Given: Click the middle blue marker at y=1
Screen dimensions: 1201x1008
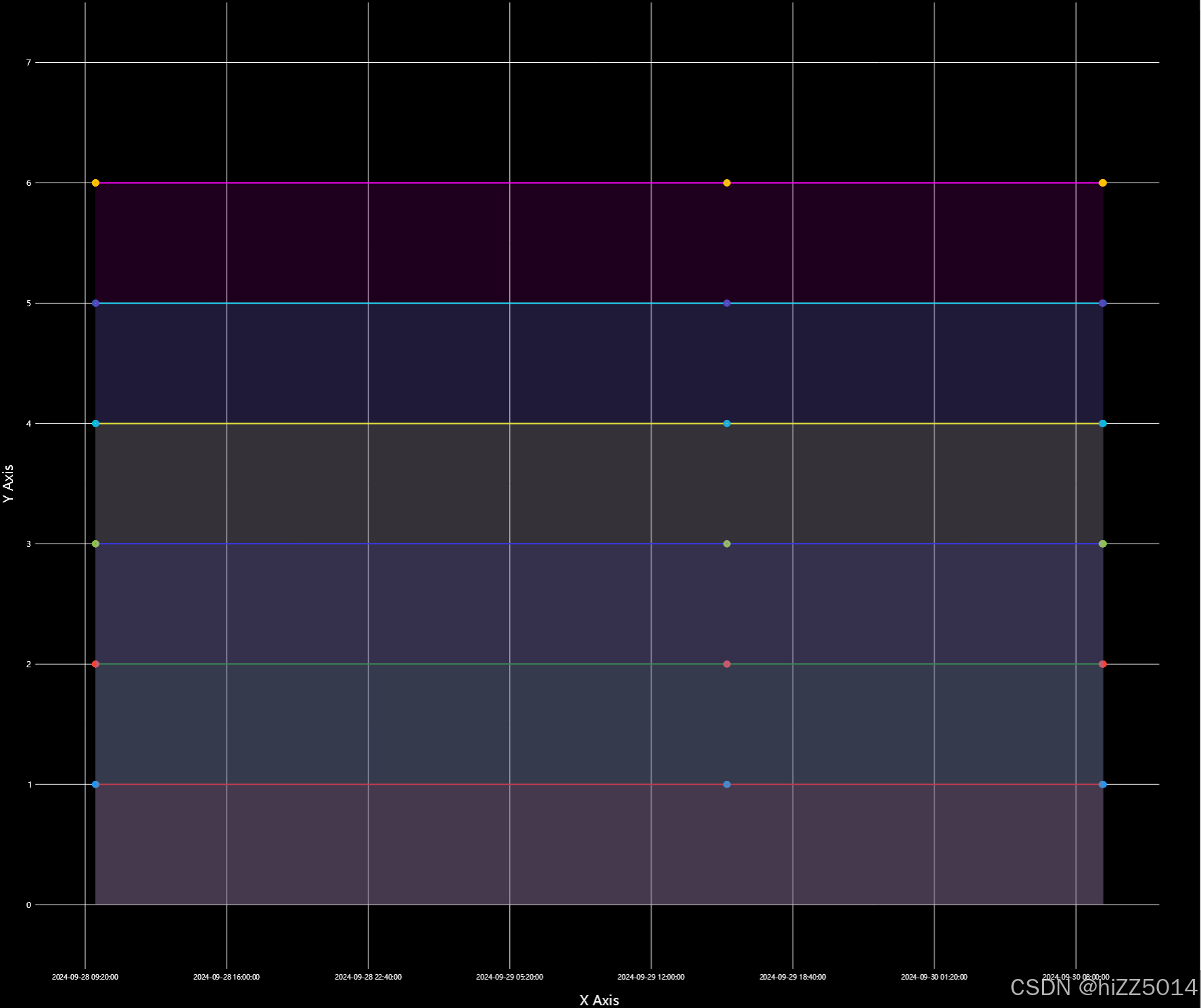Looking at the screenshot, I should [727, 785].
